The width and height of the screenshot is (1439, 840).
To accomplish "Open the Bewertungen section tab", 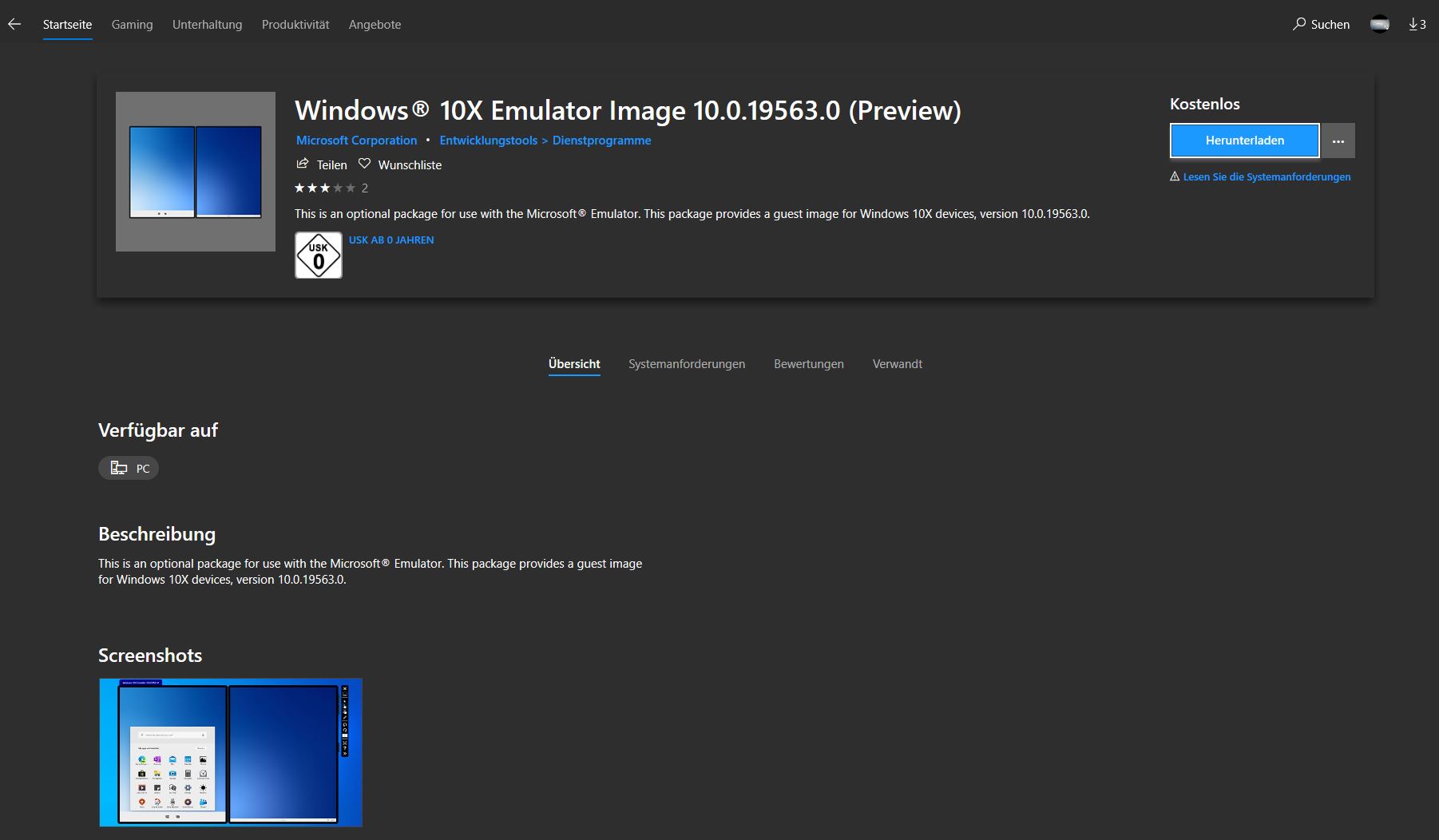I will (x=809, y=364).
